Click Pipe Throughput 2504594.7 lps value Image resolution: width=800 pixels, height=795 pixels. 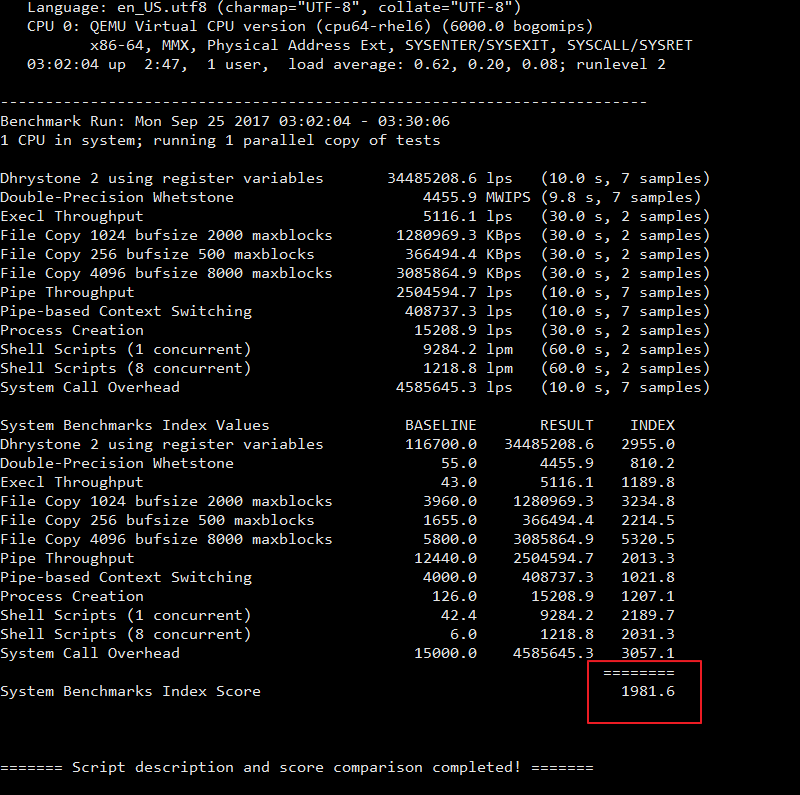click(454, 292)
